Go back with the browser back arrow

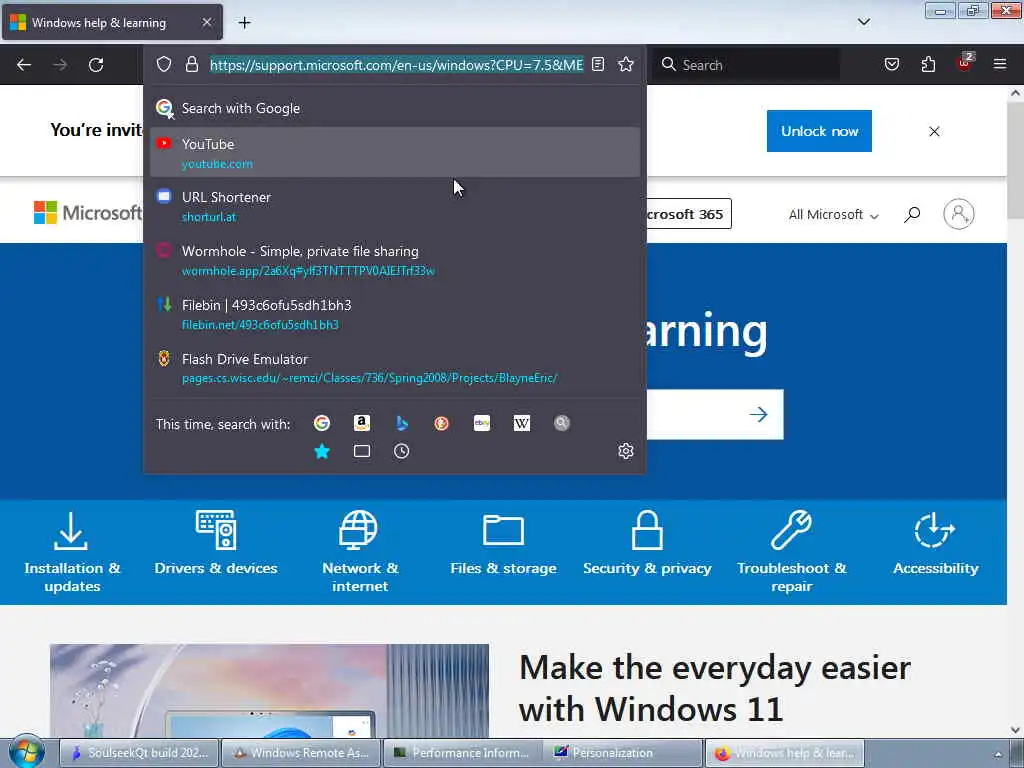click(x=24, y=65)
